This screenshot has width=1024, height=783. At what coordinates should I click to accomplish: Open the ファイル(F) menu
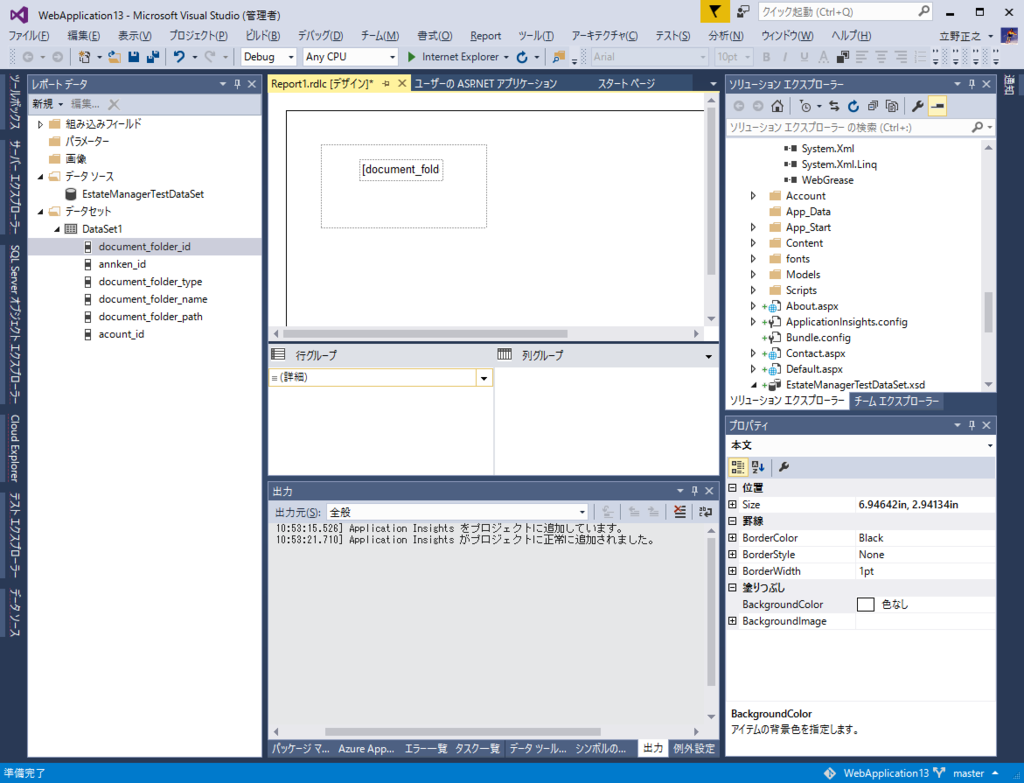(x=29, y=35)
